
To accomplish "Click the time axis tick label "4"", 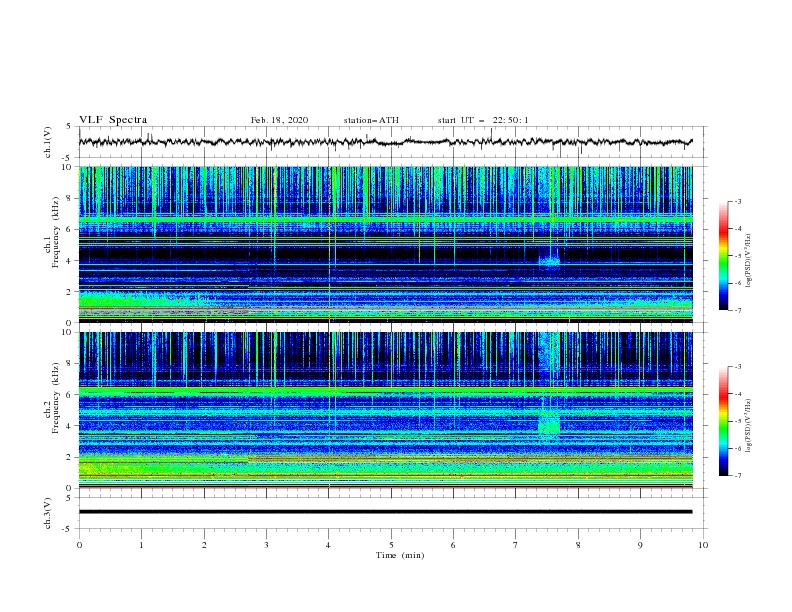I will point(329,545).
